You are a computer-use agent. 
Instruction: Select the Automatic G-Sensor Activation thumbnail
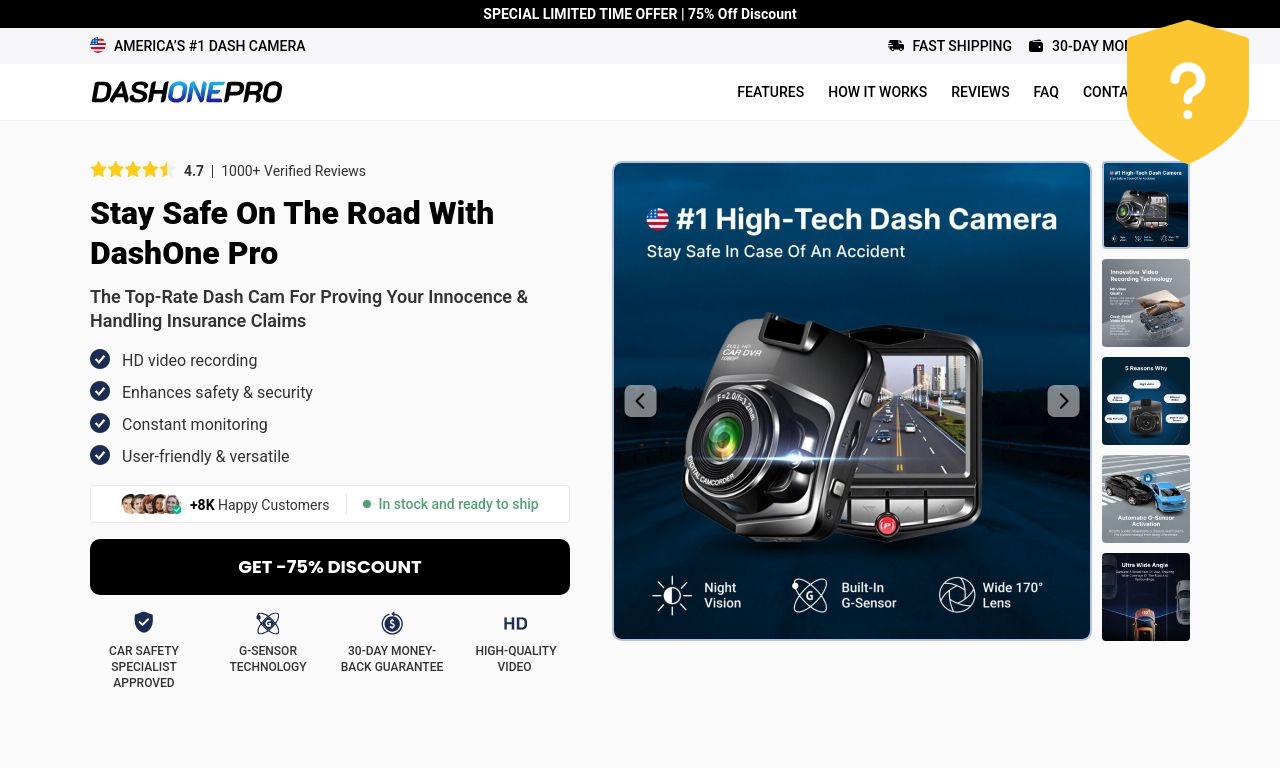click(1146, 499)
